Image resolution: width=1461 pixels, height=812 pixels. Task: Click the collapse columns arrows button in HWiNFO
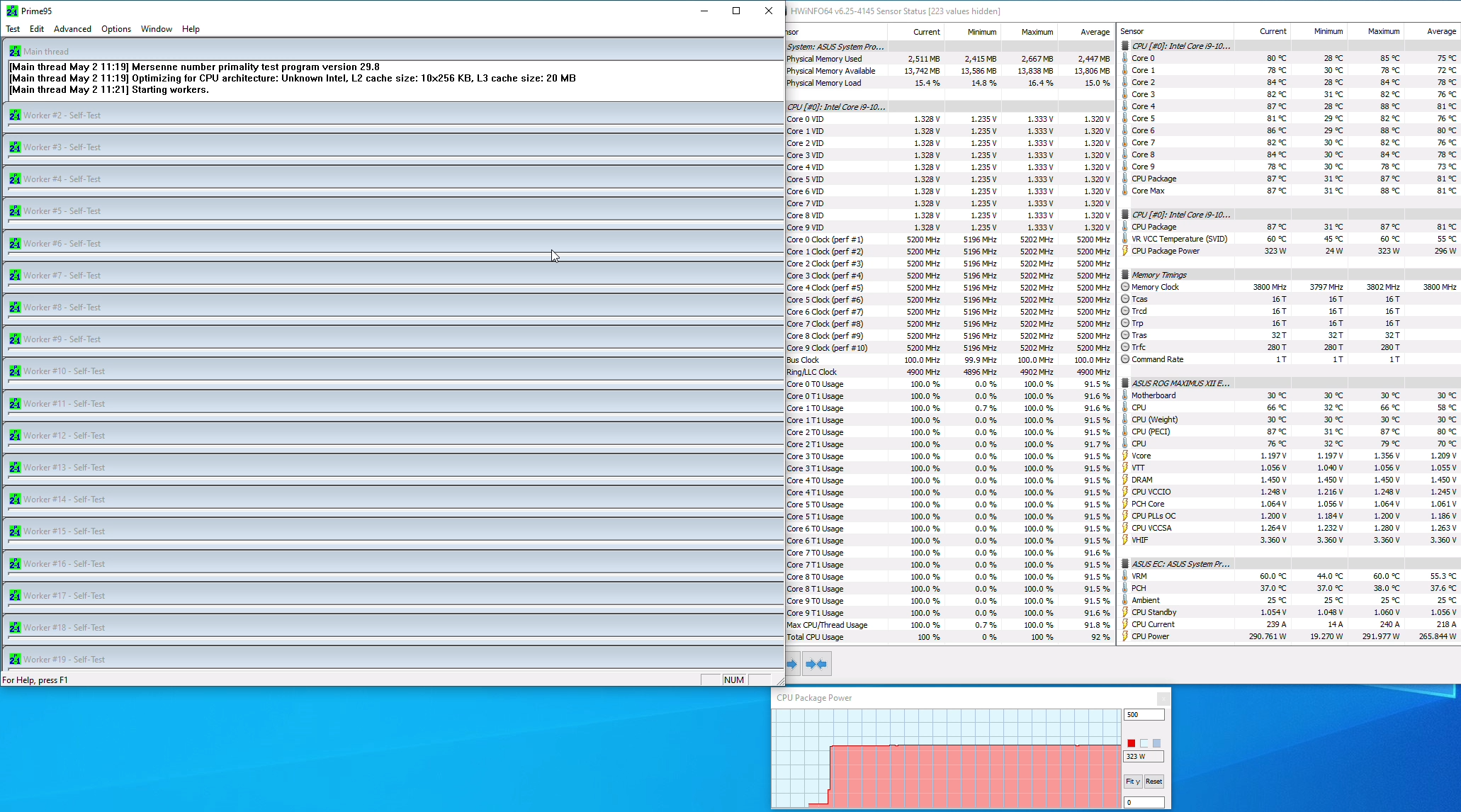816,664
